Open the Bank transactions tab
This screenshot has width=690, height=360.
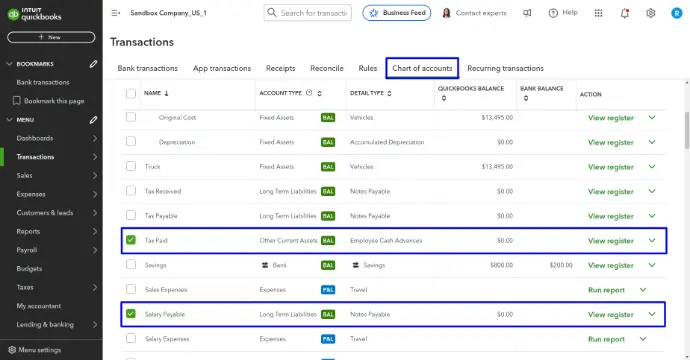point(147,68)
